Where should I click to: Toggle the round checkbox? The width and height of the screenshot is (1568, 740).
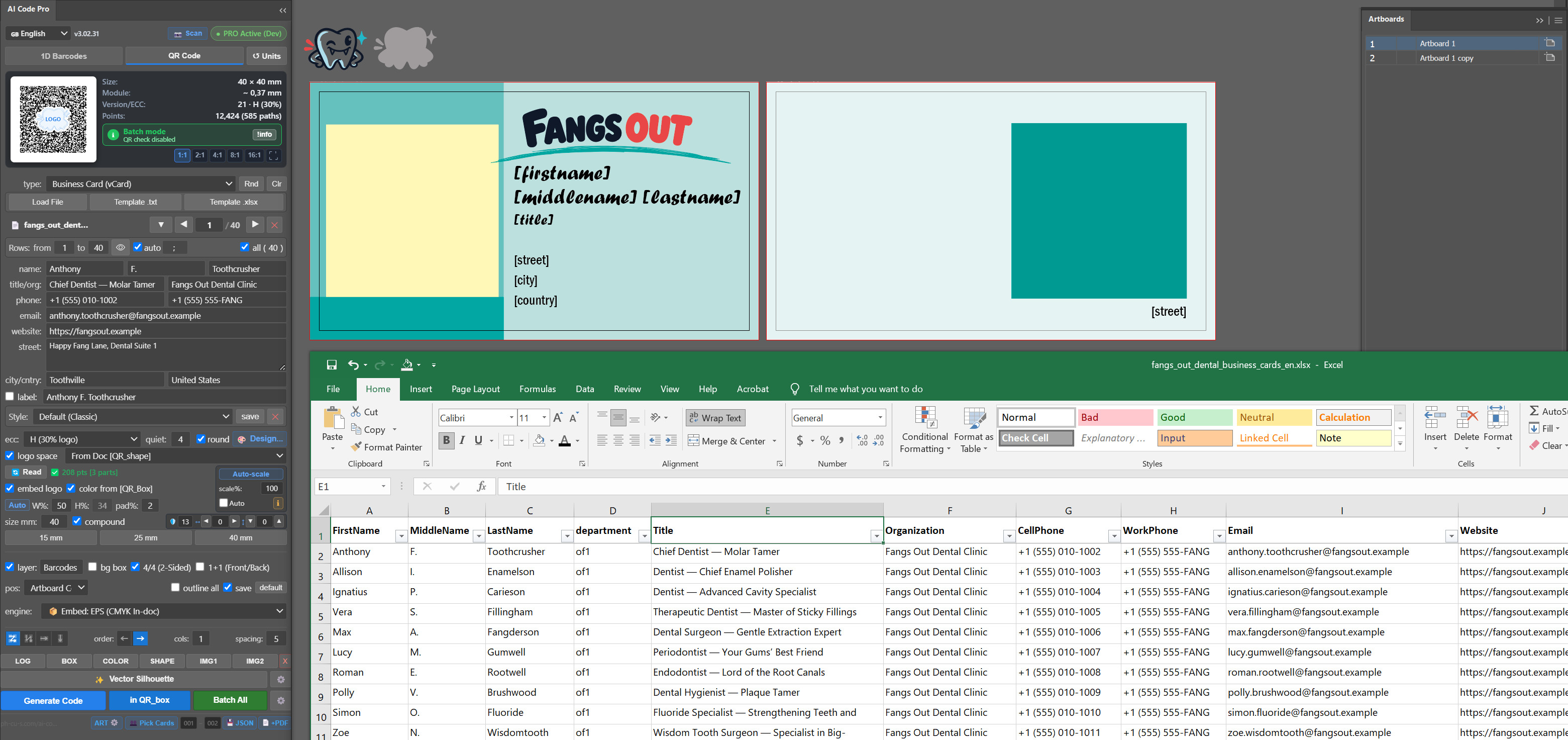point(201,438)
